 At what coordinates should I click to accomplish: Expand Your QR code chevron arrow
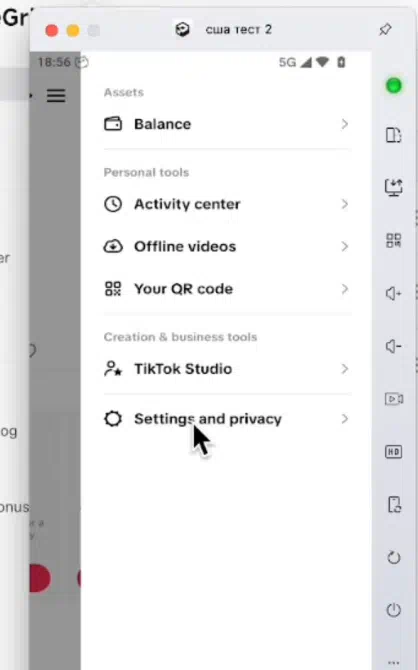[x=344, y=289]
